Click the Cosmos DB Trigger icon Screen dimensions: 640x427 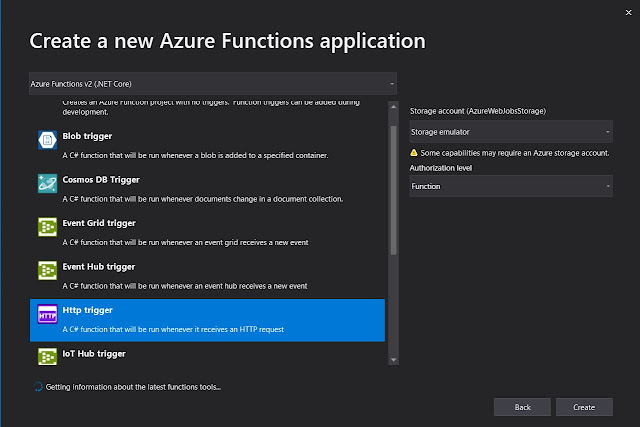point(47,183)
